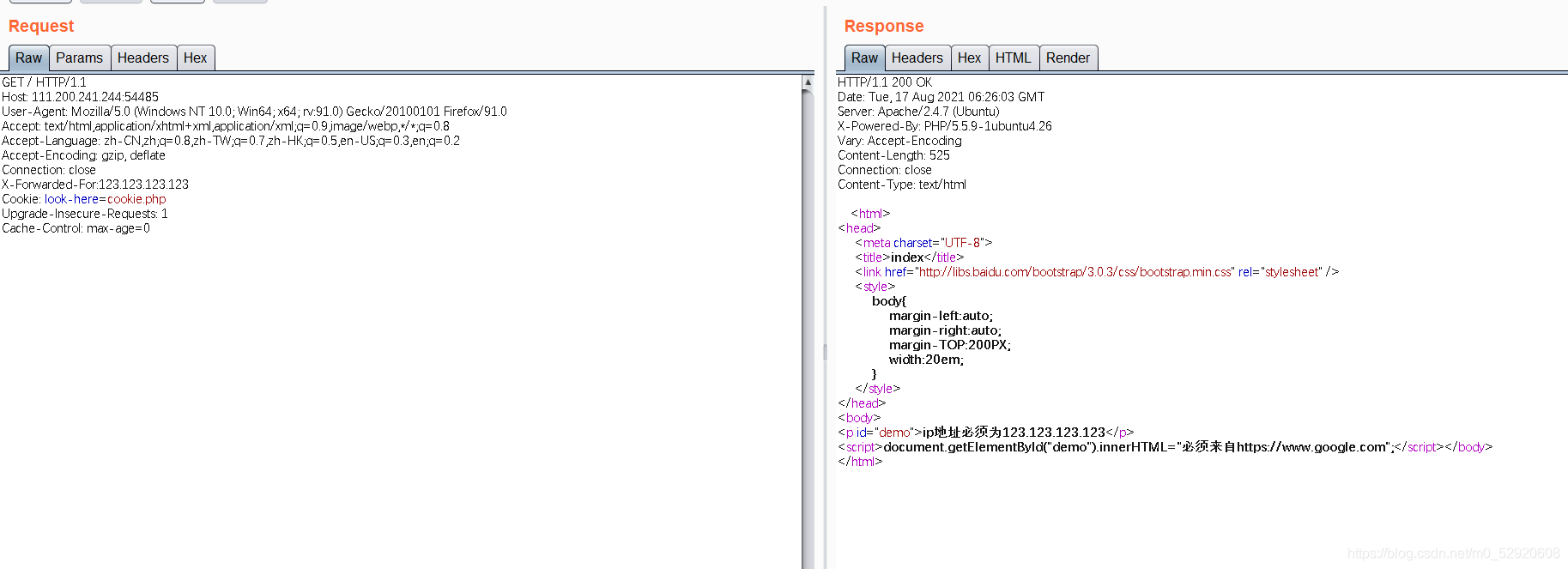Click the X-Forwarded-For header line
This screenshot has height=569, width=1568.
click(x=95, y=185)
